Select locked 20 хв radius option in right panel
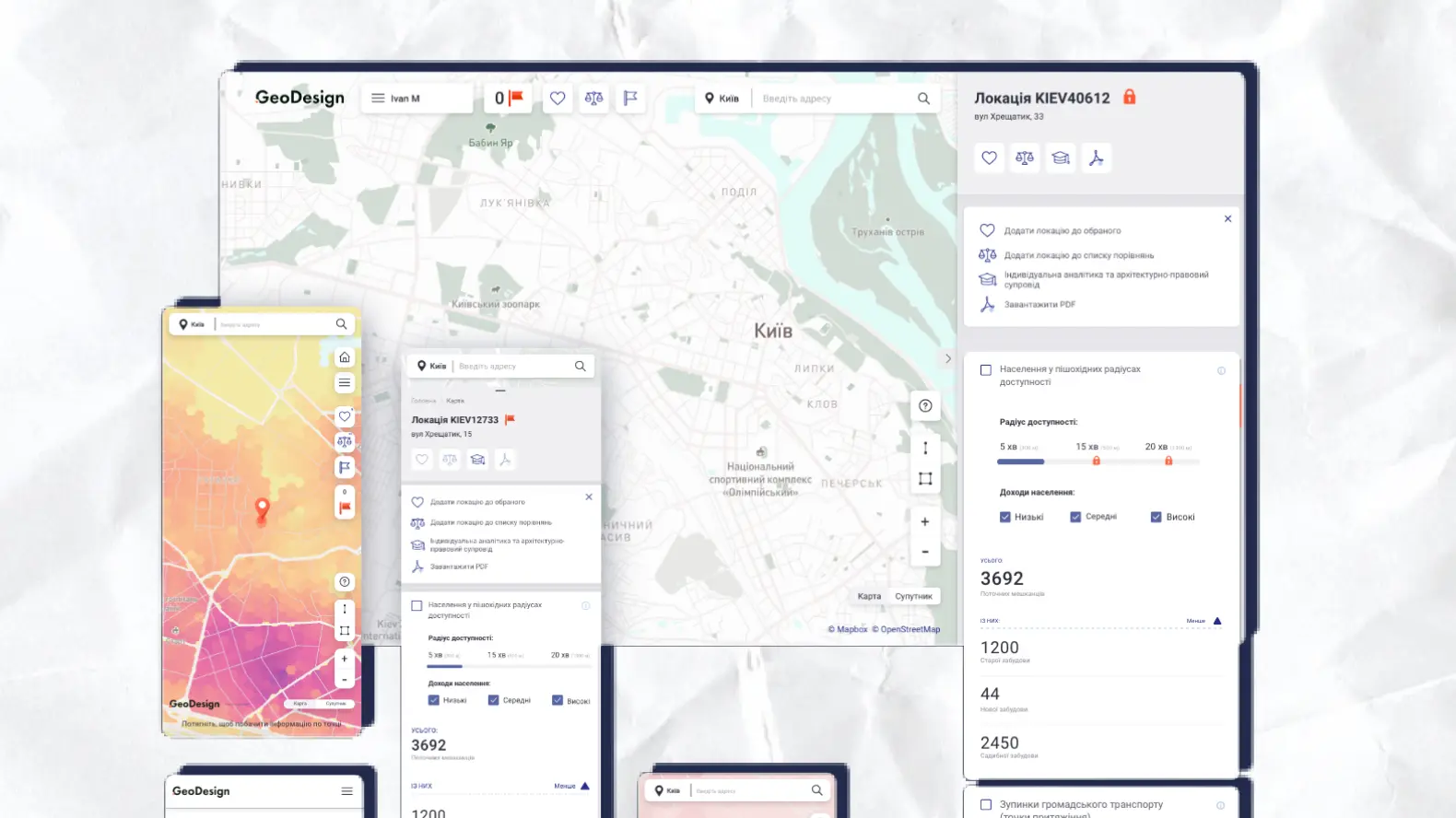This screenshot has height=818, width=1456. [x=1168, y=452]
